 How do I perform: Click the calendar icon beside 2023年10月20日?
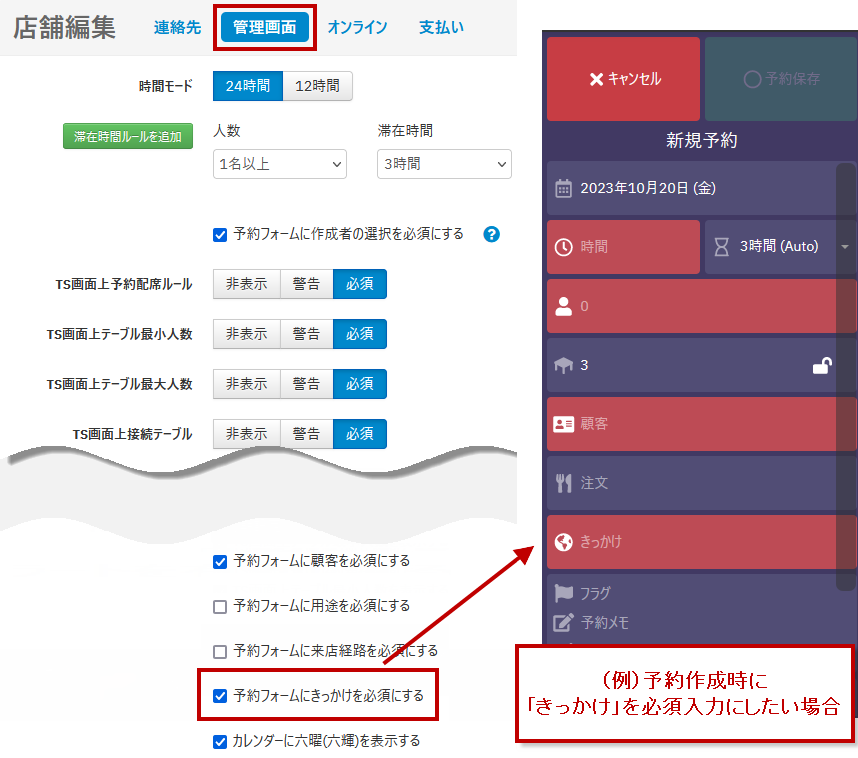[563, 188]
